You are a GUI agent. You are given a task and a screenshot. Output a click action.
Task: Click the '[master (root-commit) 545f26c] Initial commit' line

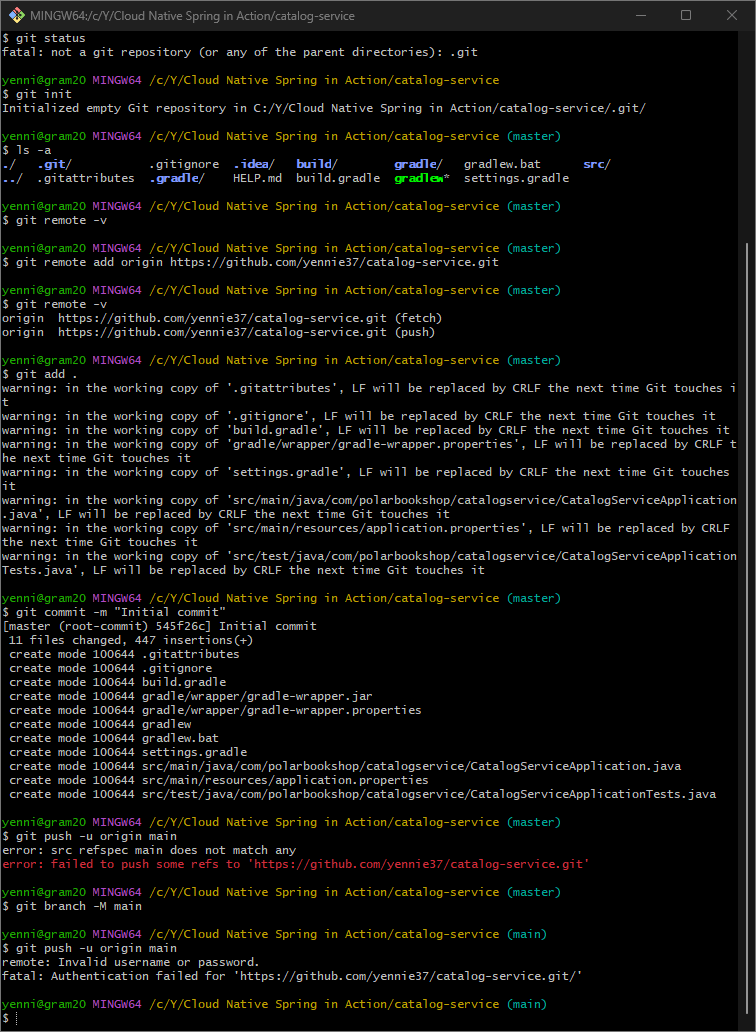(x=159, y=626)
